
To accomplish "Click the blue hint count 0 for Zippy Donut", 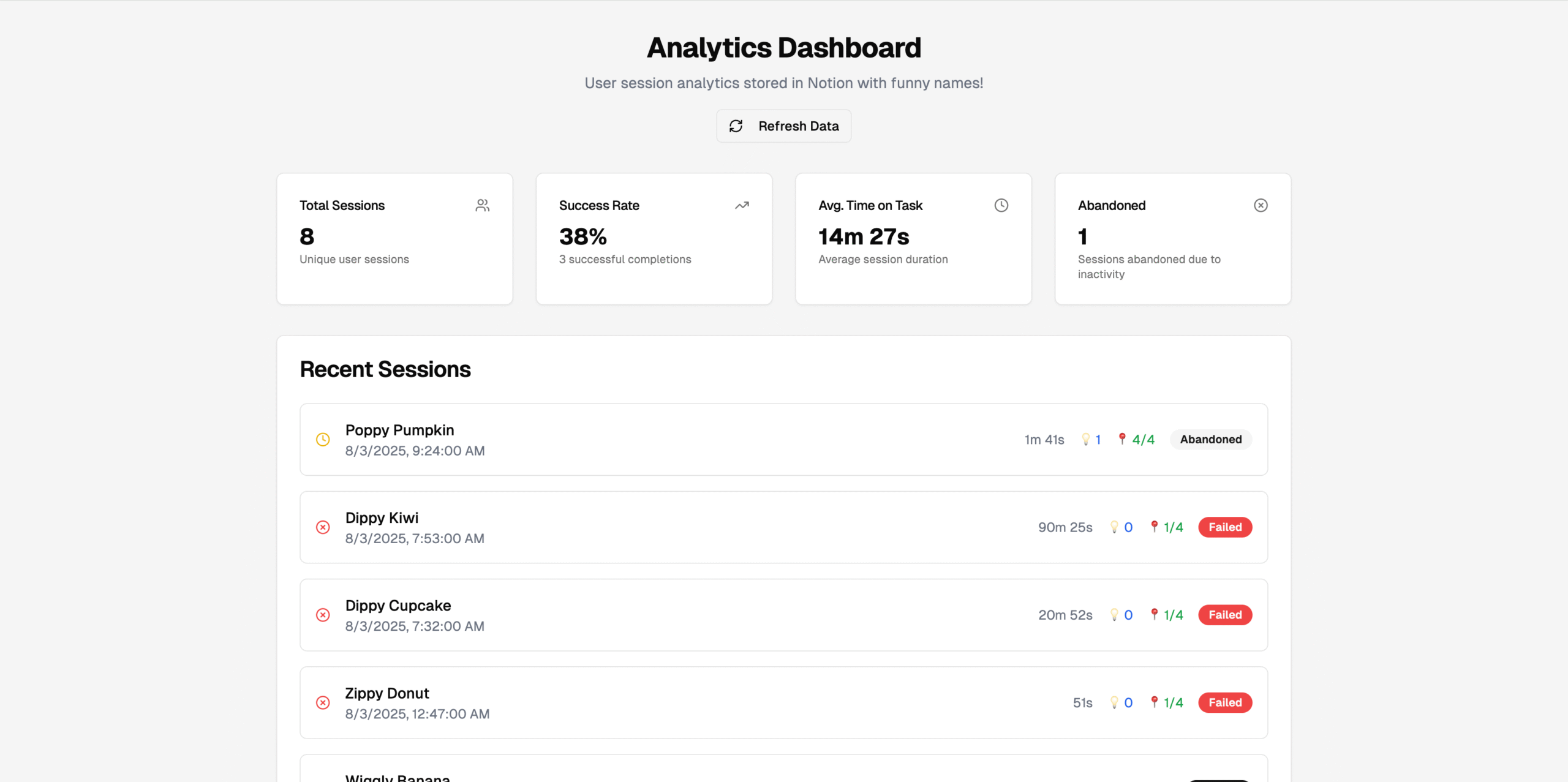I will point(1128,703).
